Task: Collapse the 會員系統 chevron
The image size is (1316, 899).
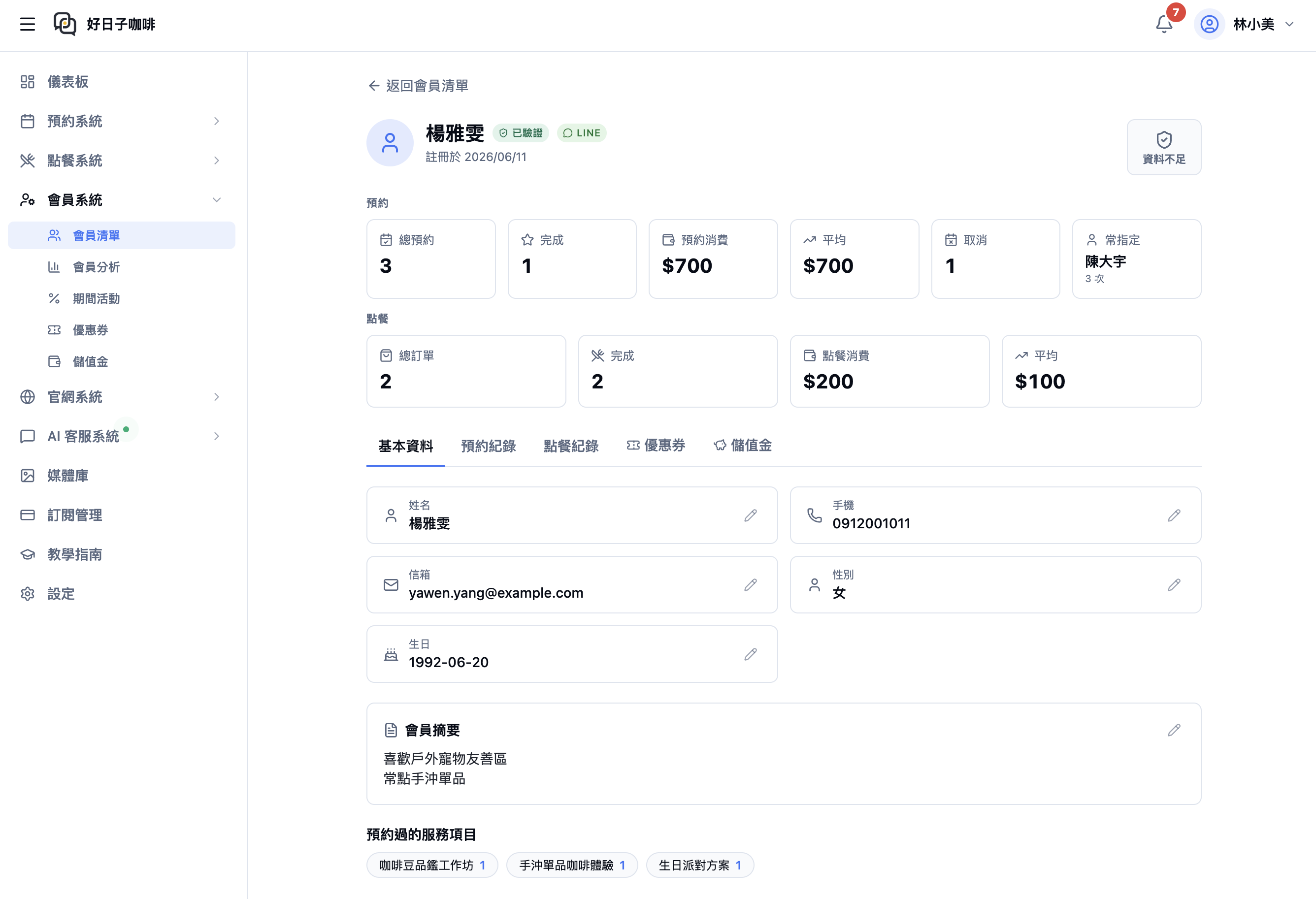Action: coord(216,200)
